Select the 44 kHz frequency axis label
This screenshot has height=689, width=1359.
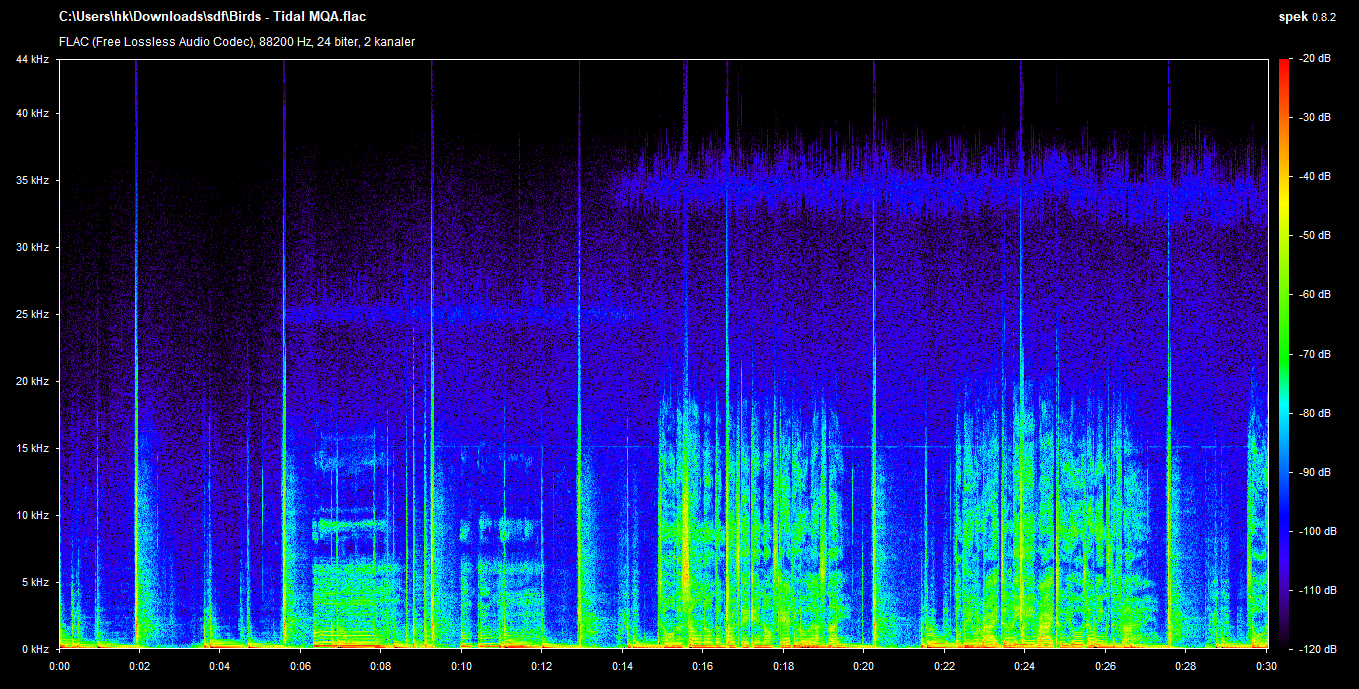point(32,60)
